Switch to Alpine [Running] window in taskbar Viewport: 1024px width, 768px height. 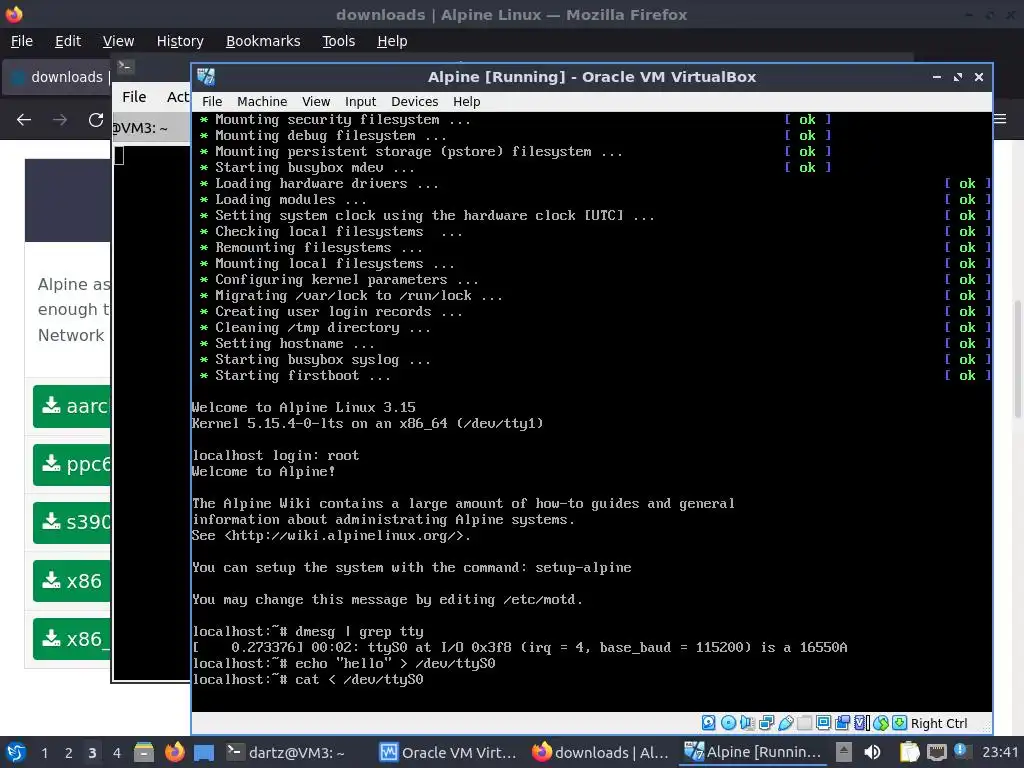coord(754,752)
